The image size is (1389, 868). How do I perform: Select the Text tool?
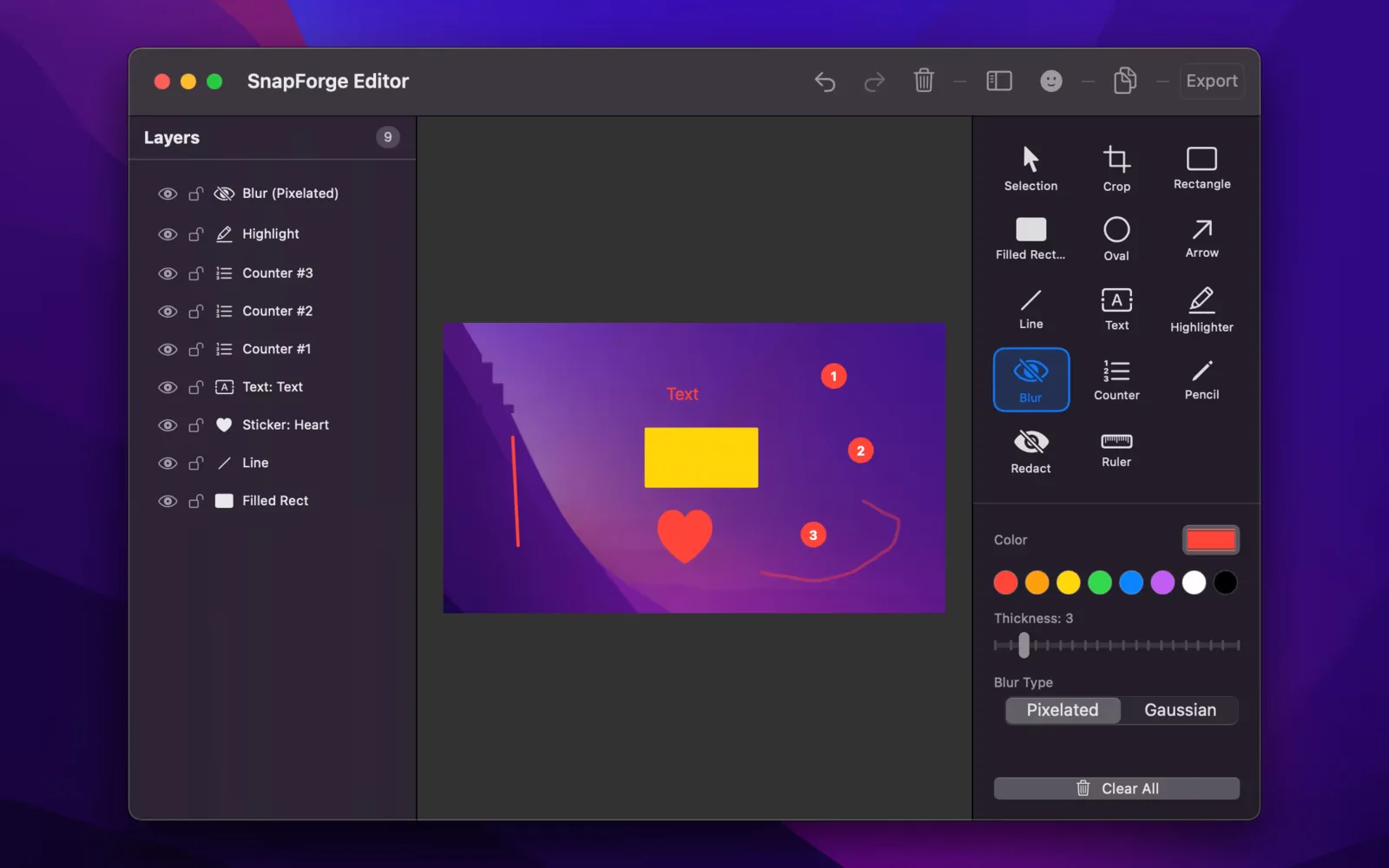click(x=1116, y=309)
